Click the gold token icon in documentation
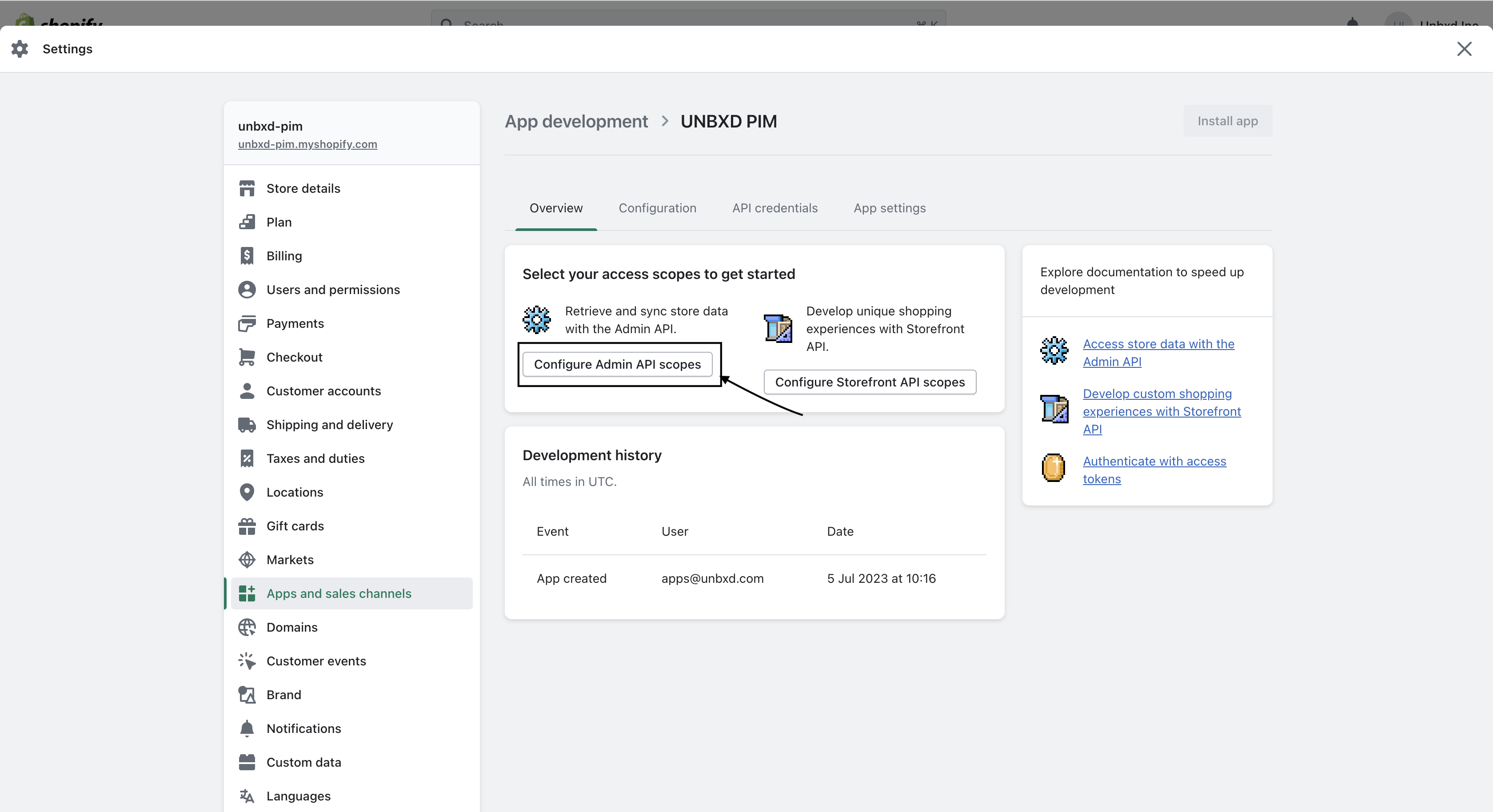Screen dimensions: 1493x812 pyautogui.click(x=1054, y=468)
